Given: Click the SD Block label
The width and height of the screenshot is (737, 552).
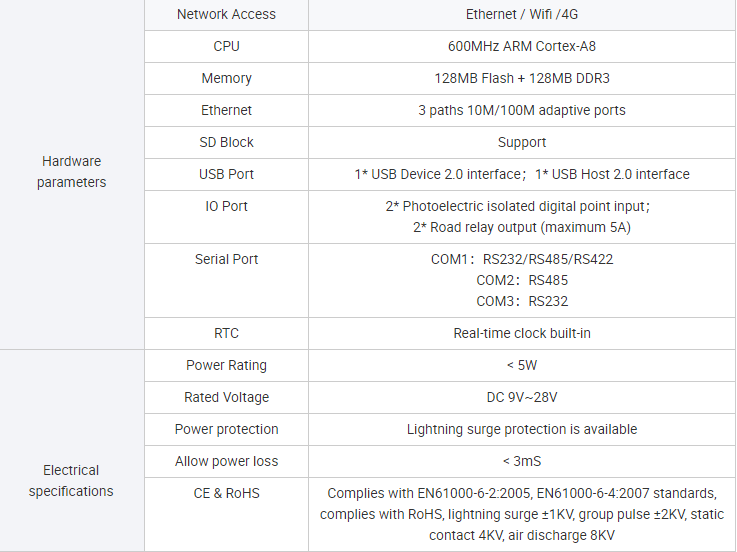Looking at the screenshot, I should point(226,142).
